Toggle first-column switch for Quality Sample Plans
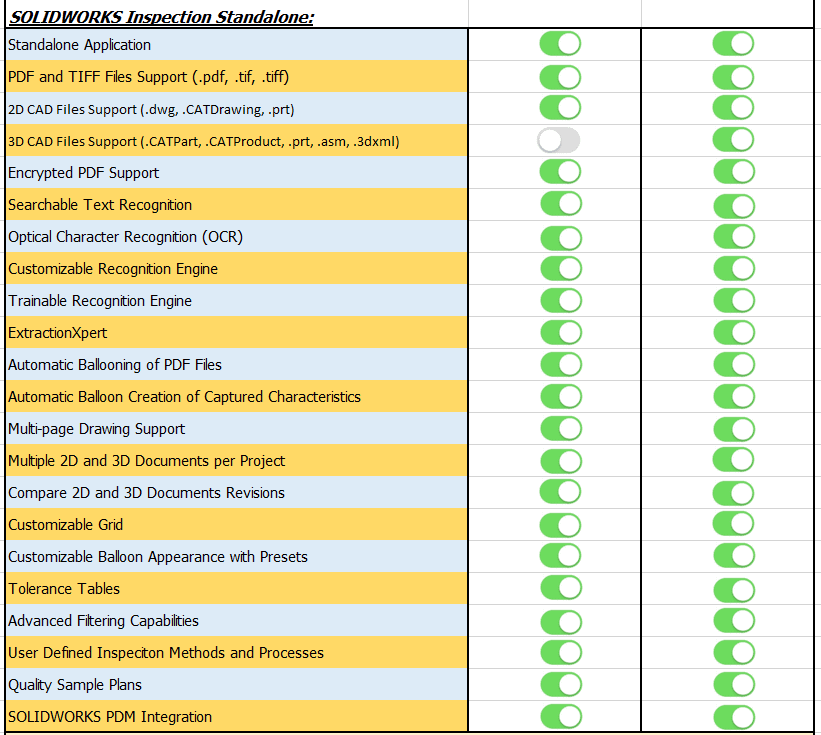Screen dimensions: 821x735 561,684
